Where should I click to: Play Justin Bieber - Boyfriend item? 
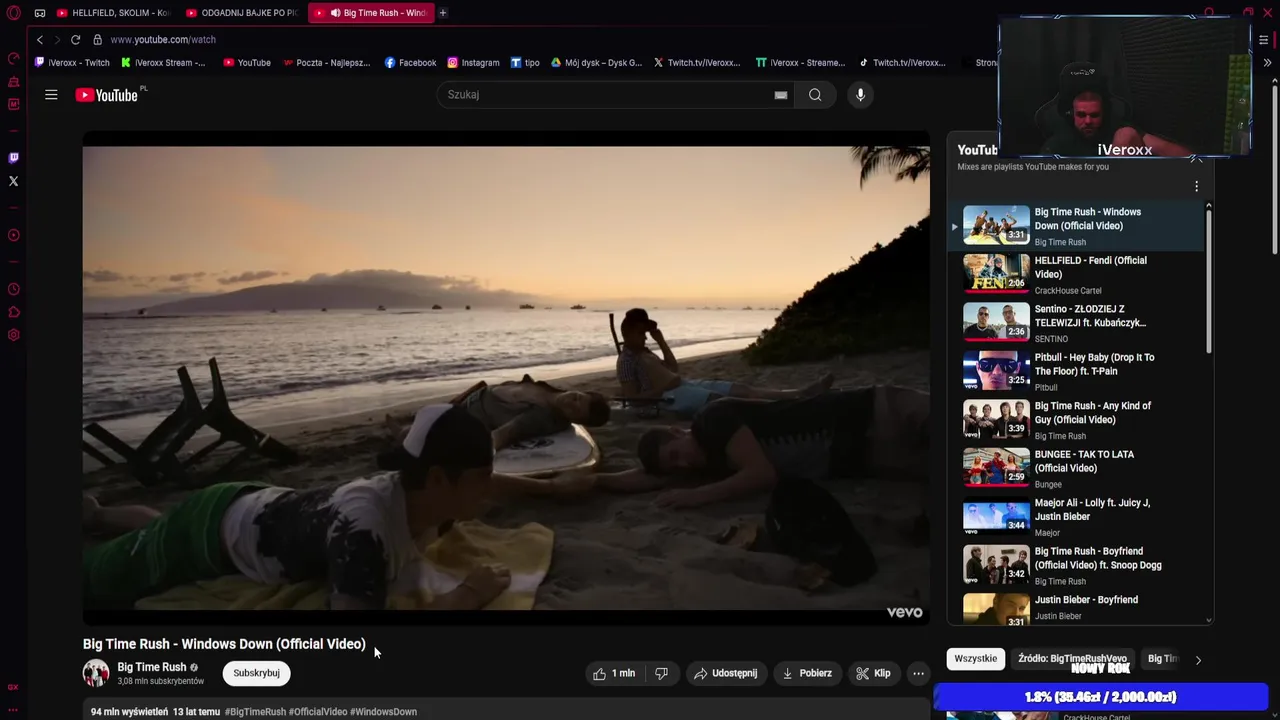pos(1076,608)
